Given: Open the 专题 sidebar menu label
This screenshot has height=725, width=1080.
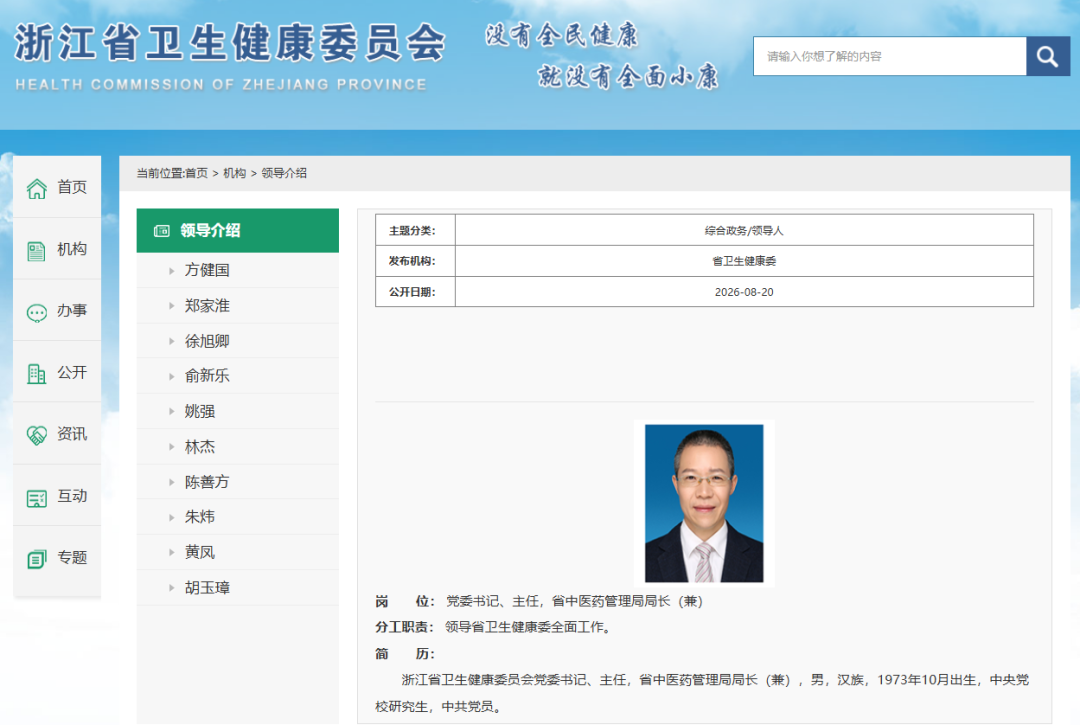Looking at the screenshot, I should [72, 557].
